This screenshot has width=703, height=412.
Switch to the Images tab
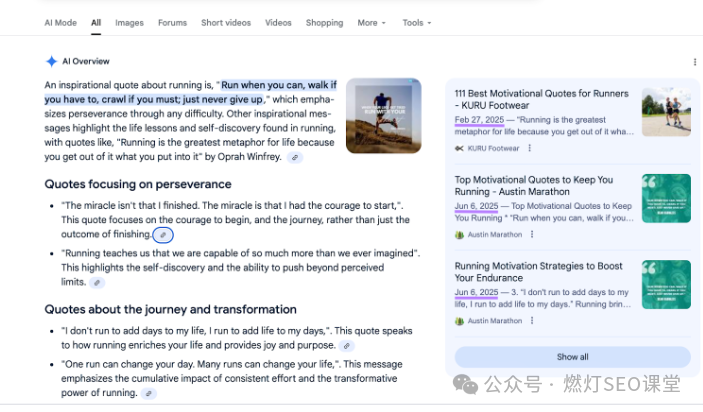point(129,23)
